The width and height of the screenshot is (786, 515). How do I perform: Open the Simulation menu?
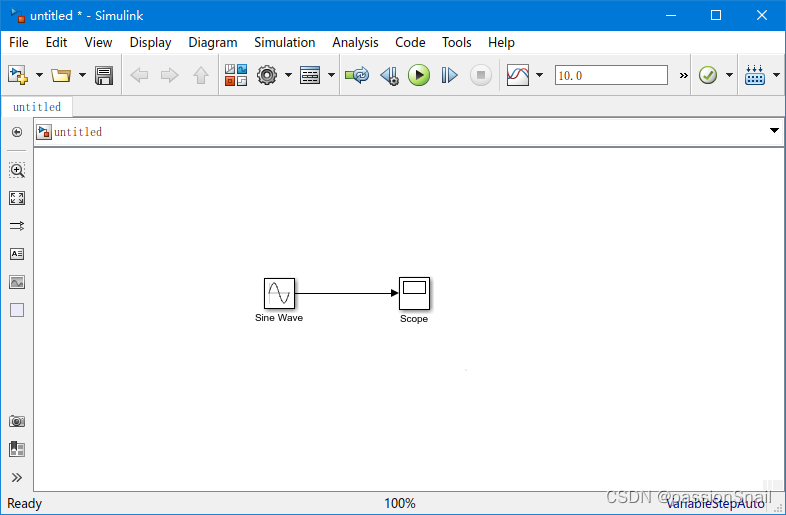(x=285, y=43)
